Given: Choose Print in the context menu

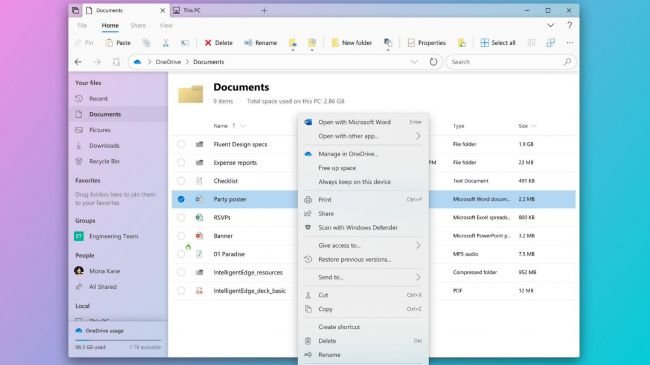Looking at the screenshot, I should [x=364, y=200].
